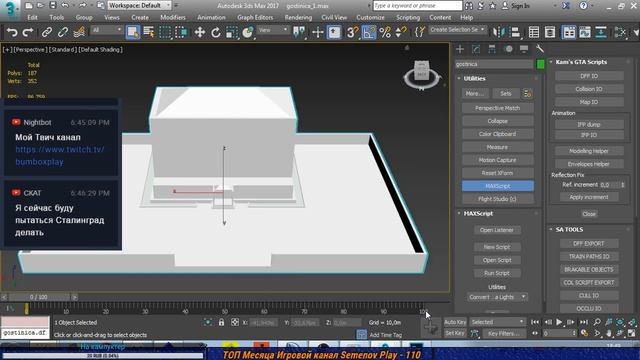
Task: Pick Rectangular Selection Region tool
Action: click(165, 32)
